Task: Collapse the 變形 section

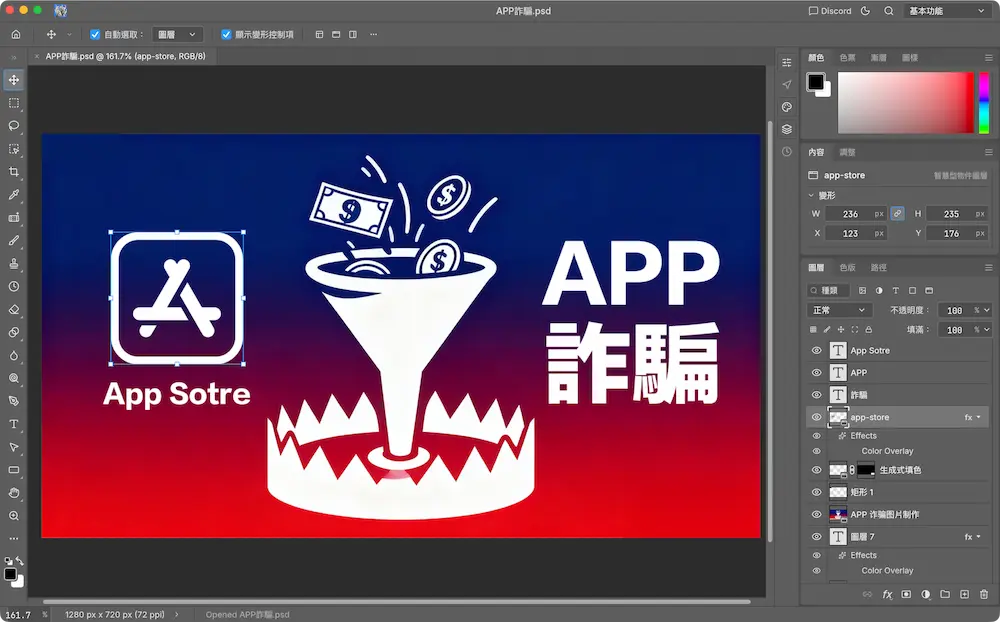Action: [x=811, y=195]
